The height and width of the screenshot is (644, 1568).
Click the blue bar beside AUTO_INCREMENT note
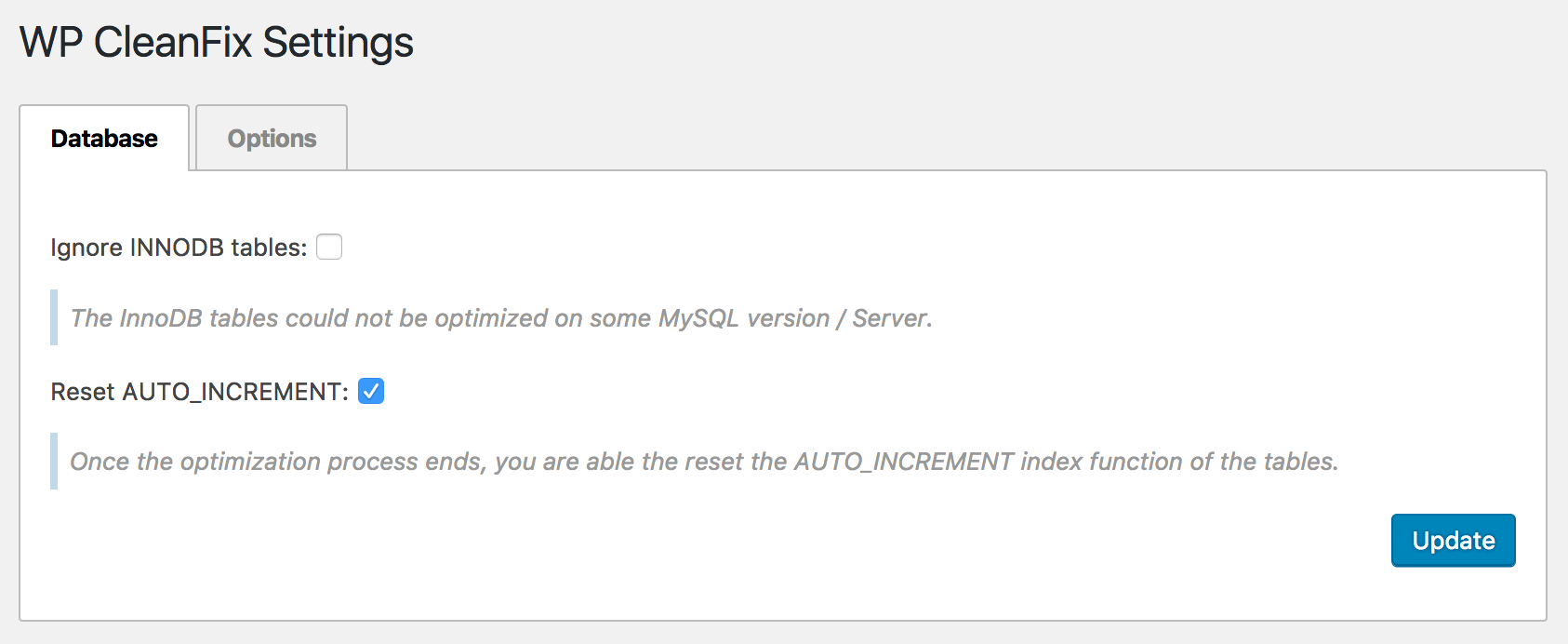point(54,461)
